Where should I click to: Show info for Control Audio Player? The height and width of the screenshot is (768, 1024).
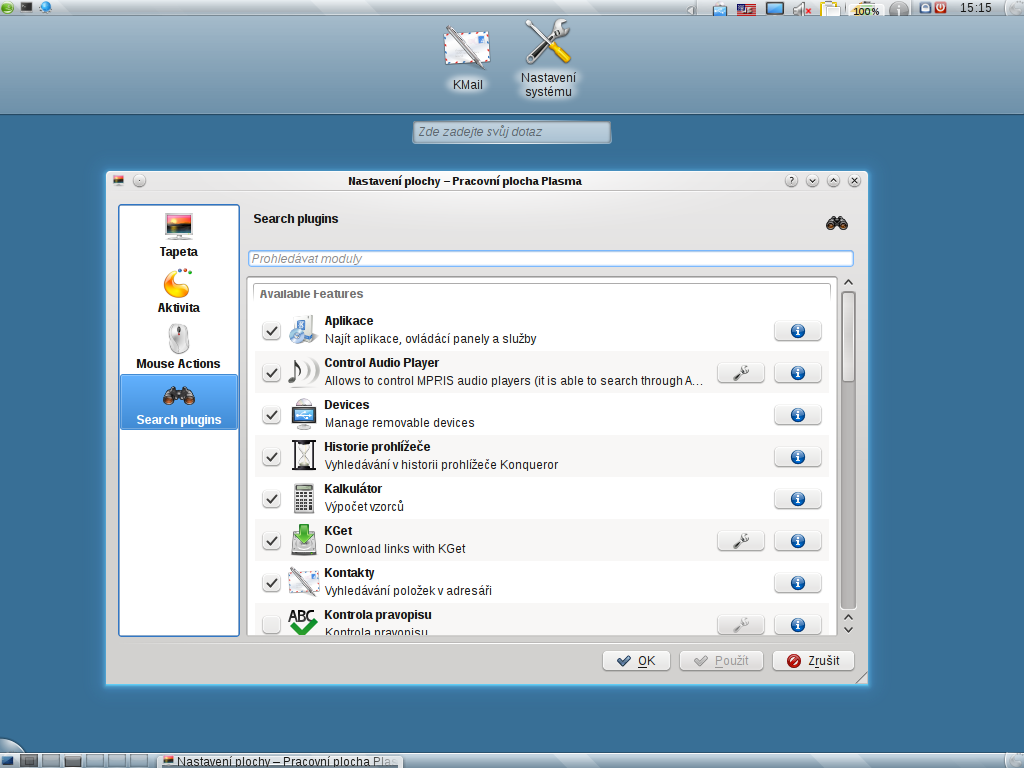(797, 373)
